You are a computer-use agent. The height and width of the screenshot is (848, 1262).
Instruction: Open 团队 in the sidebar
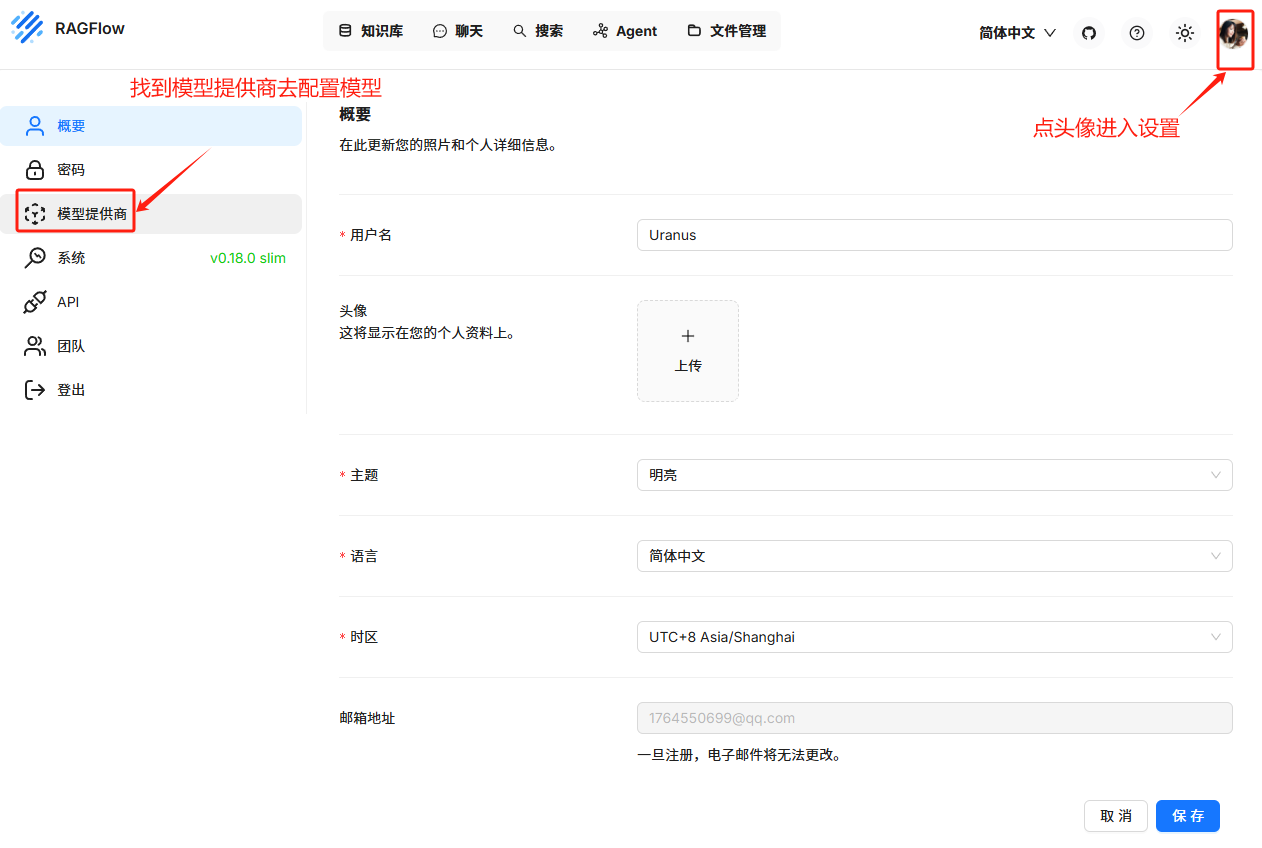click(151, 346)
